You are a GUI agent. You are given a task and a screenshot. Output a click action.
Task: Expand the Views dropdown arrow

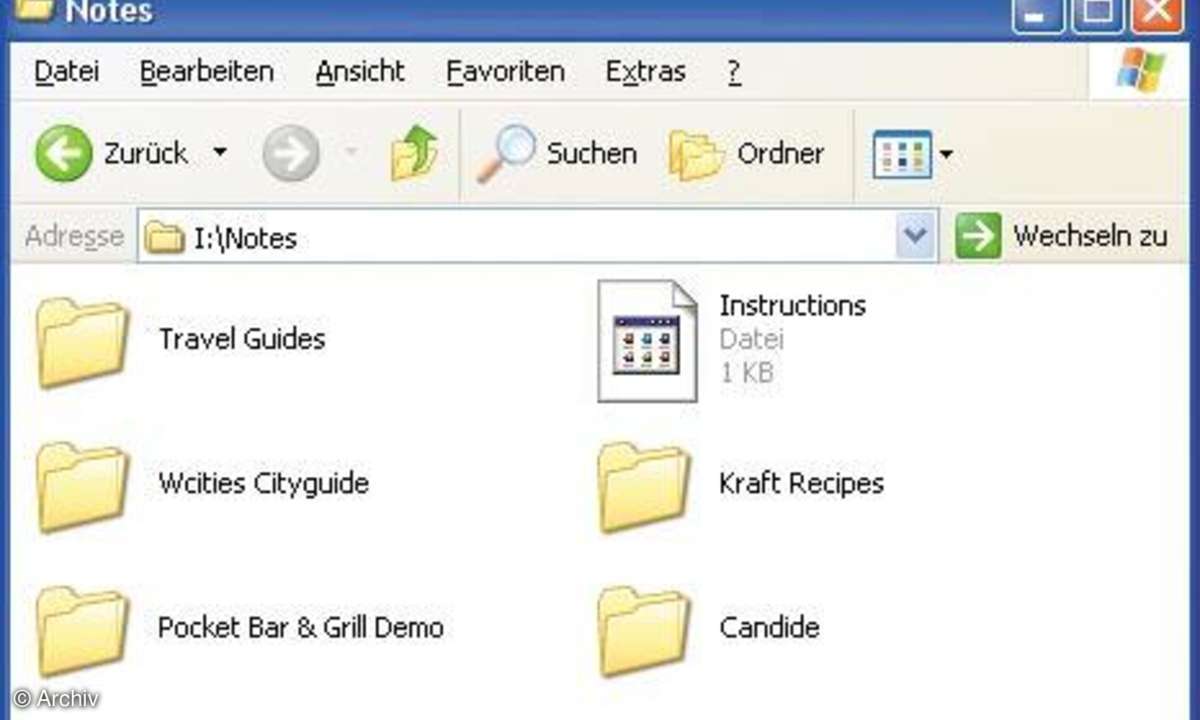945,155
